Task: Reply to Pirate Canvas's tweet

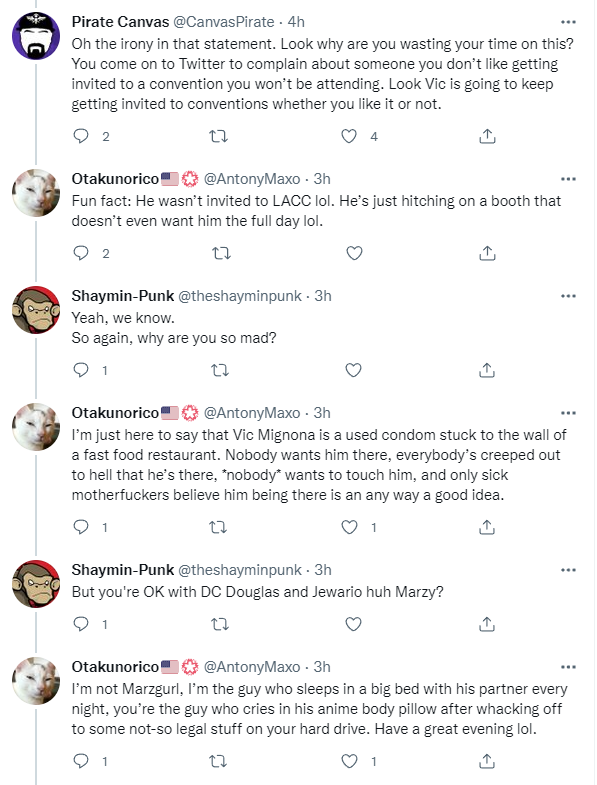Action: 81,136
